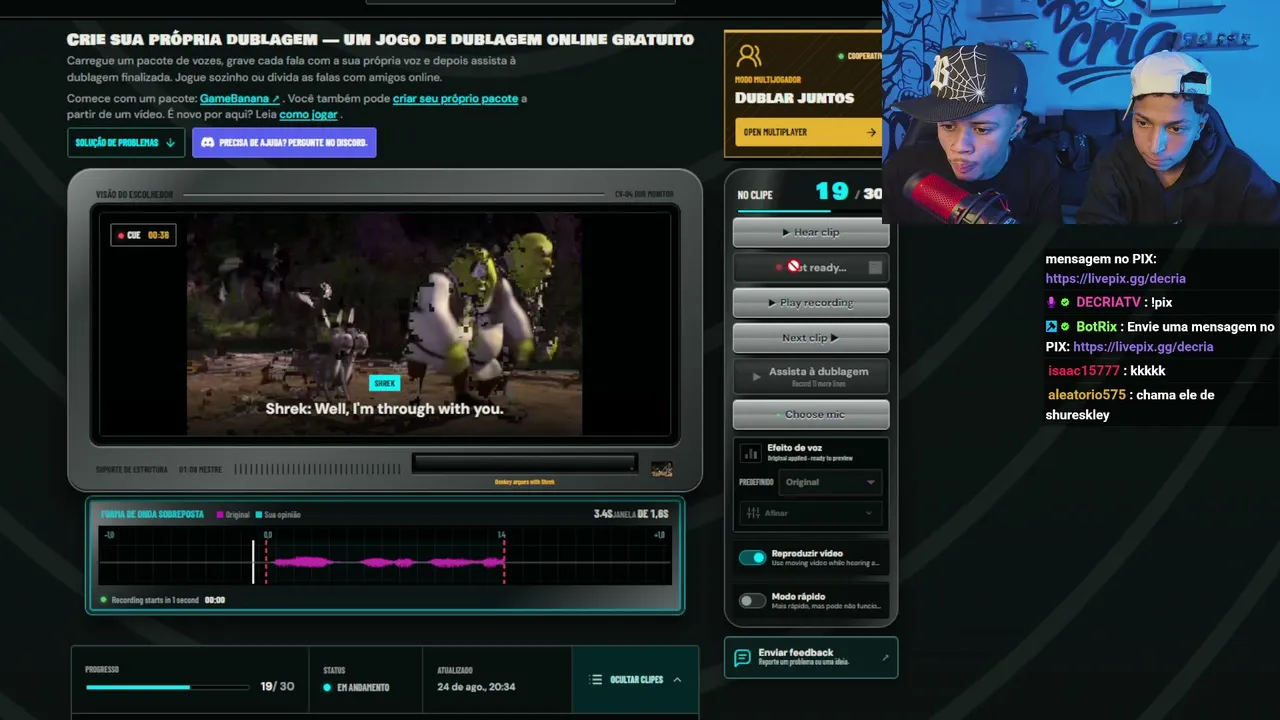The width and height of the screenshot is (1280, 720).
Task: Click the arrow on Open Multiplayer
Action: (x=871, y=132)
